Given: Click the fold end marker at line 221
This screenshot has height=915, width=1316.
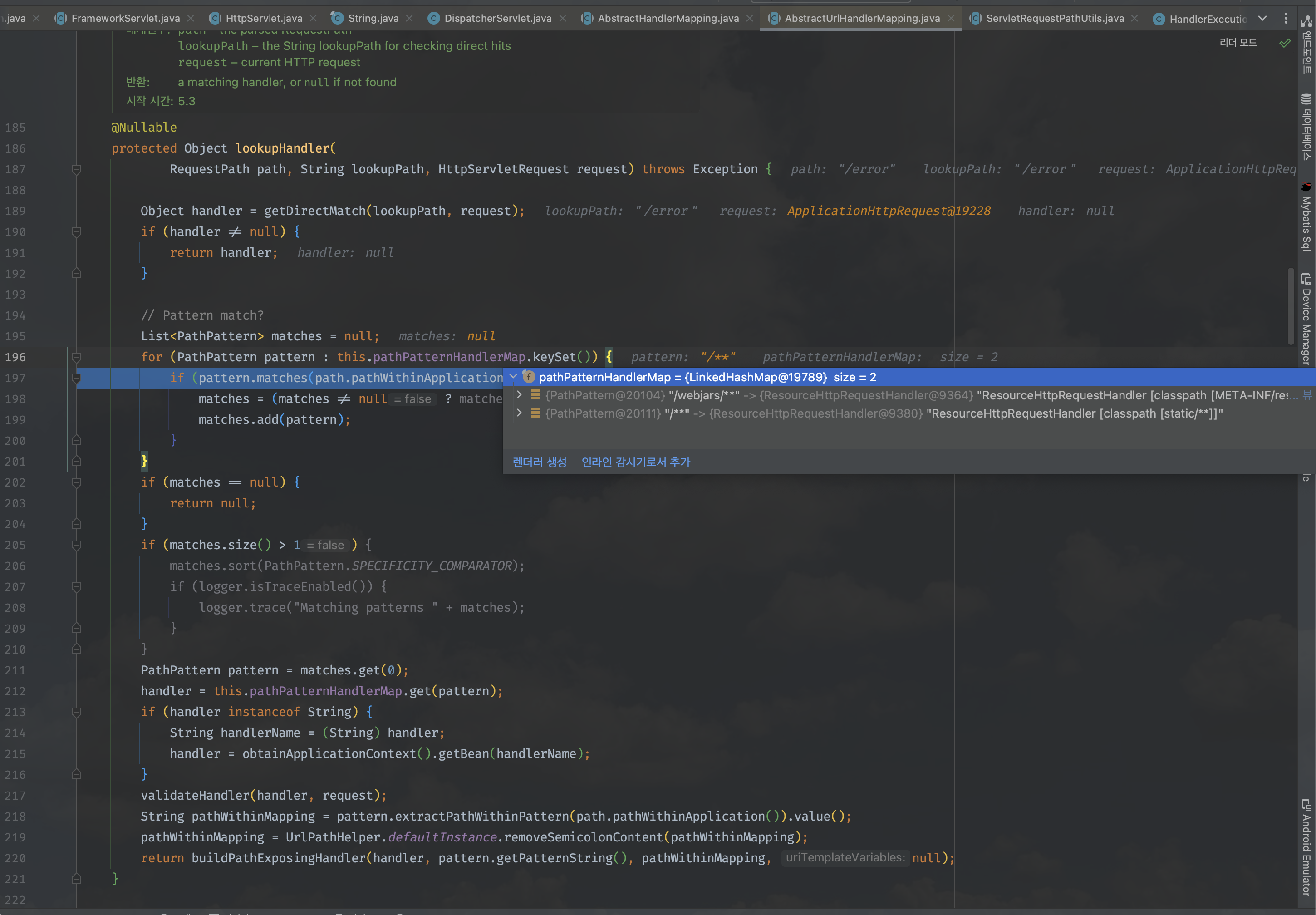Looking at the screenshot, I should (x=77, y=878).
